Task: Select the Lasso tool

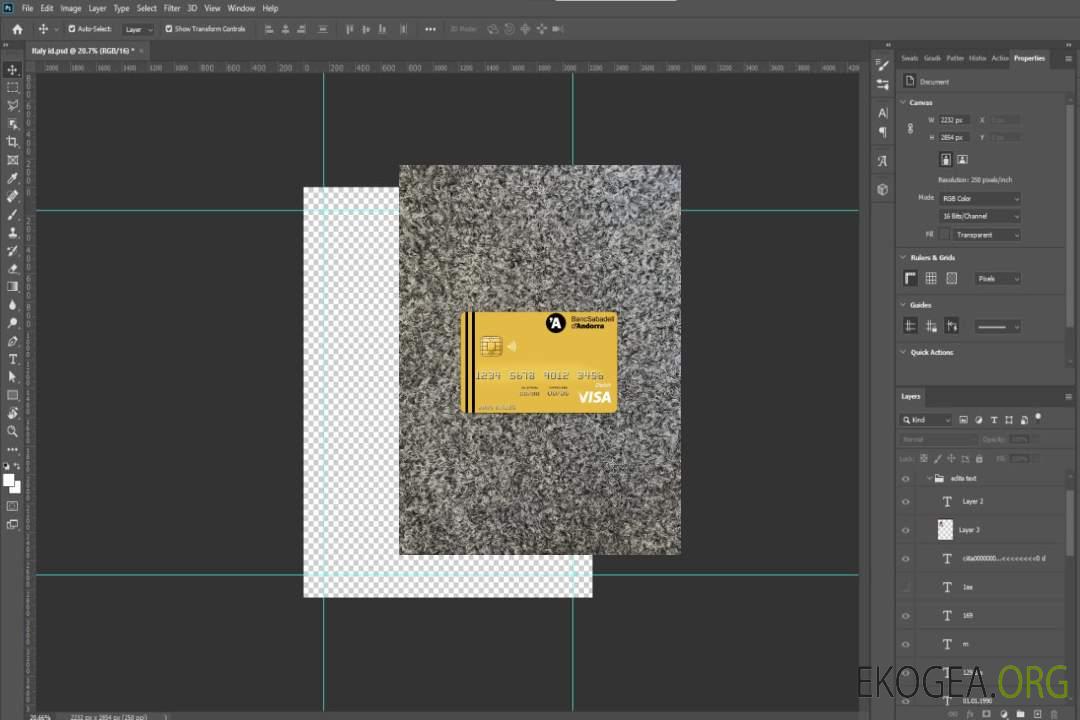Action: pyautogui.click(x=13, y=105)
